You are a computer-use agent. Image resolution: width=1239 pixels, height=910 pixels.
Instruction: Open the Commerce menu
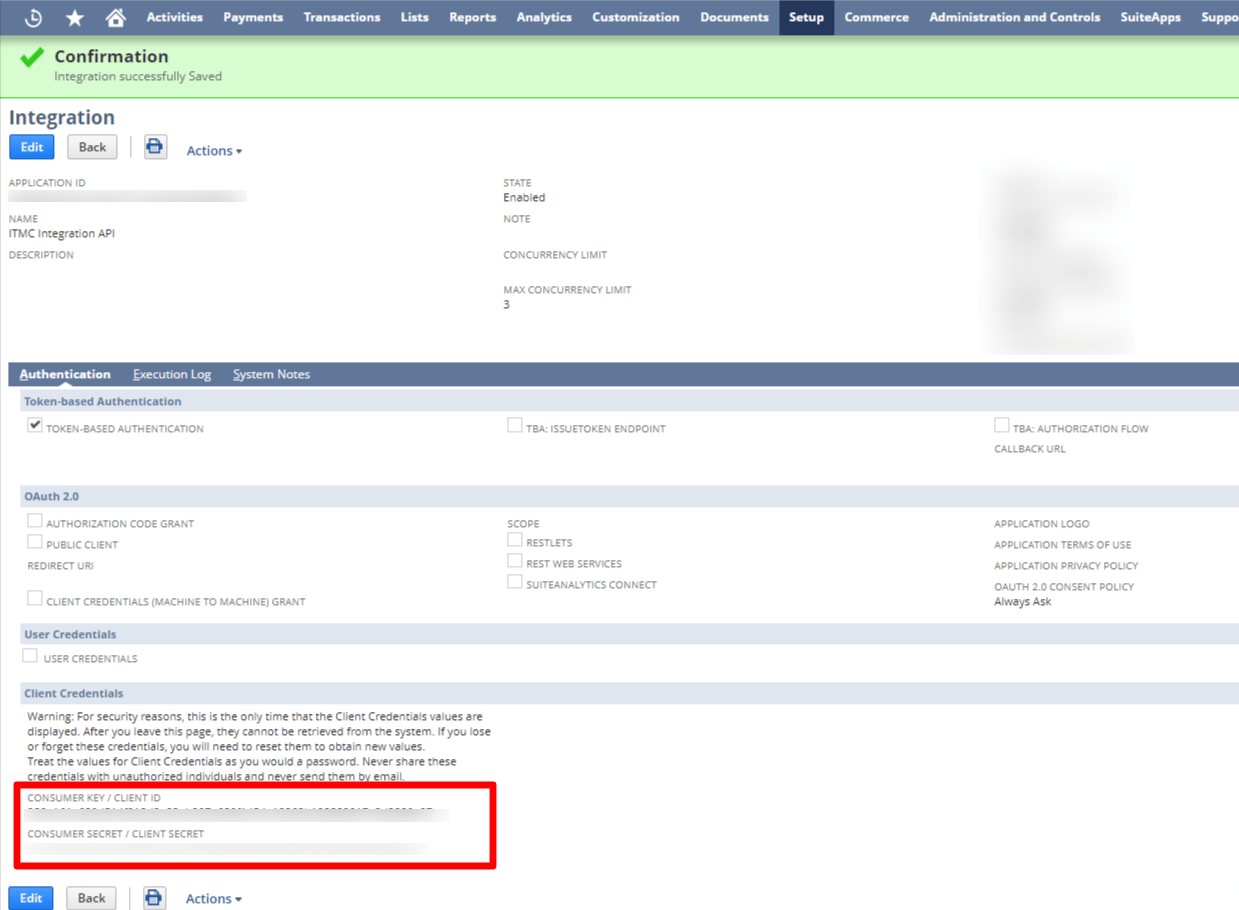pos(876,17)
